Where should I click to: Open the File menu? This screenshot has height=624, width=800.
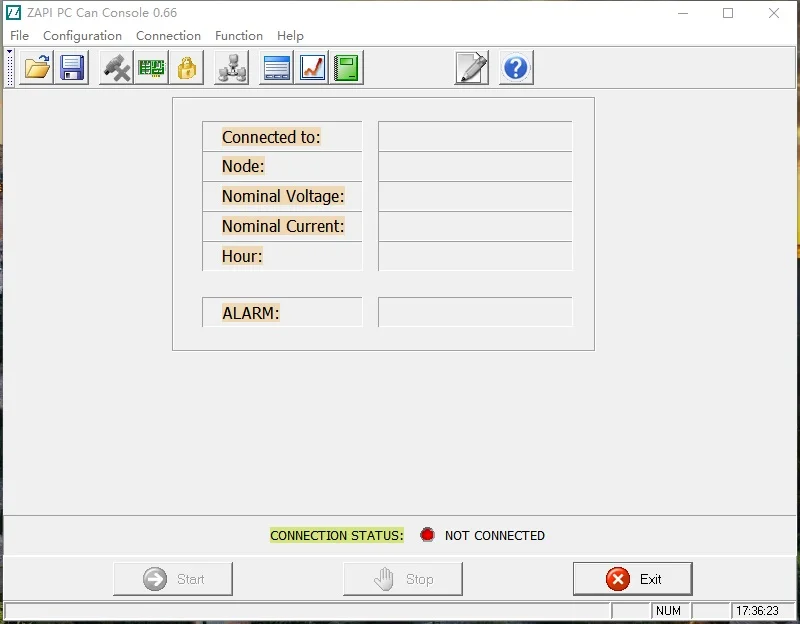pyautogui.click(x=19, y=35)
